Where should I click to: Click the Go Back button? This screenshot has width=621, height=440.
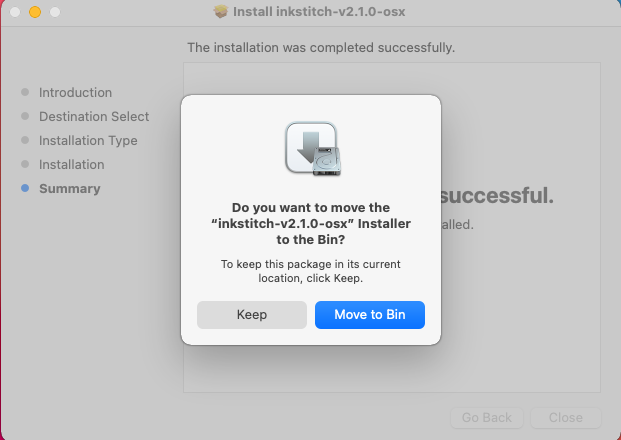487,417
